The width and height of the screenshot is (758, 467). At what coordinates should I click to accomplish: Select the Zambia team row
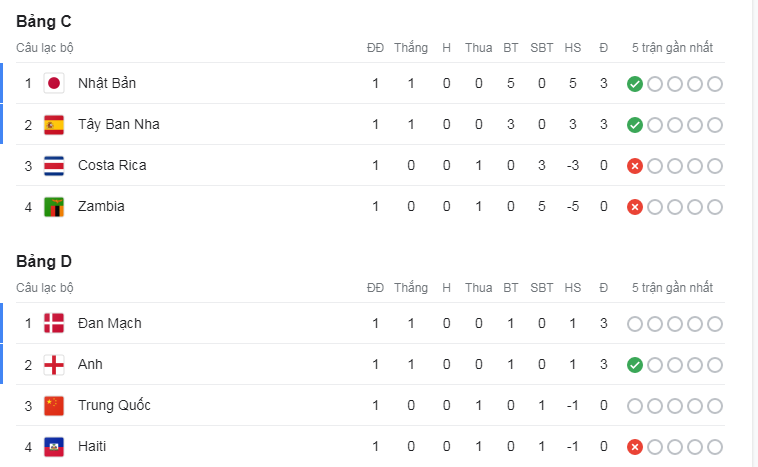pyautogui.click(x=370, y=207)
